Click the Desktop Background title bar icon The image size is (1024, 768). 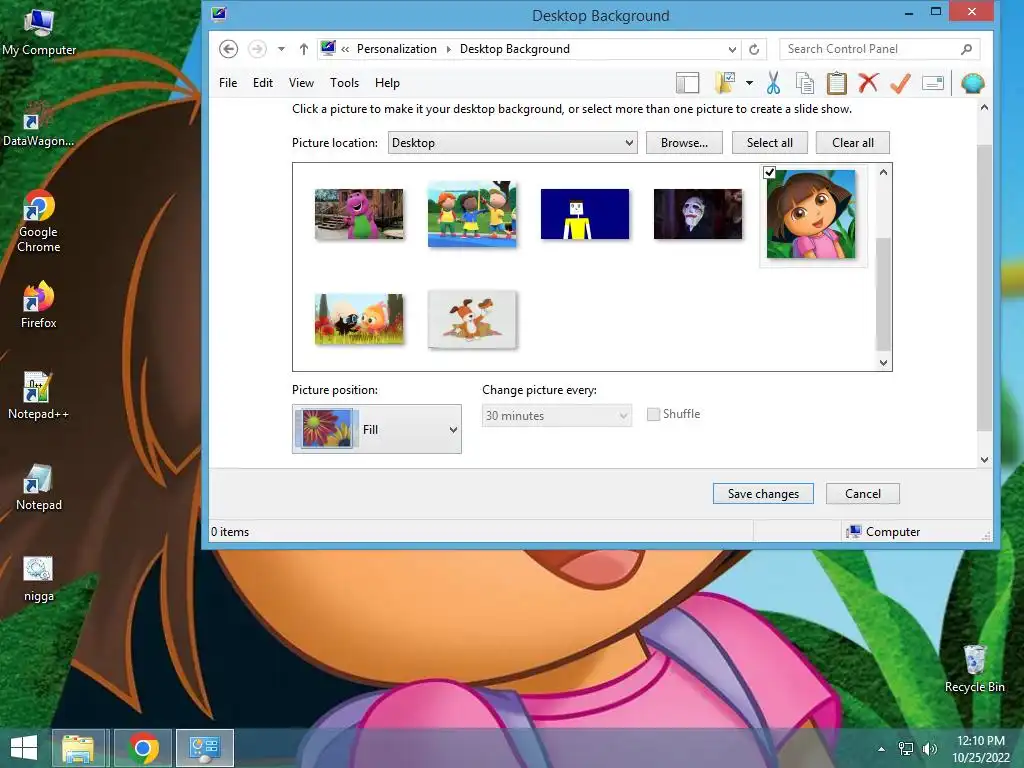pos(219,14)
